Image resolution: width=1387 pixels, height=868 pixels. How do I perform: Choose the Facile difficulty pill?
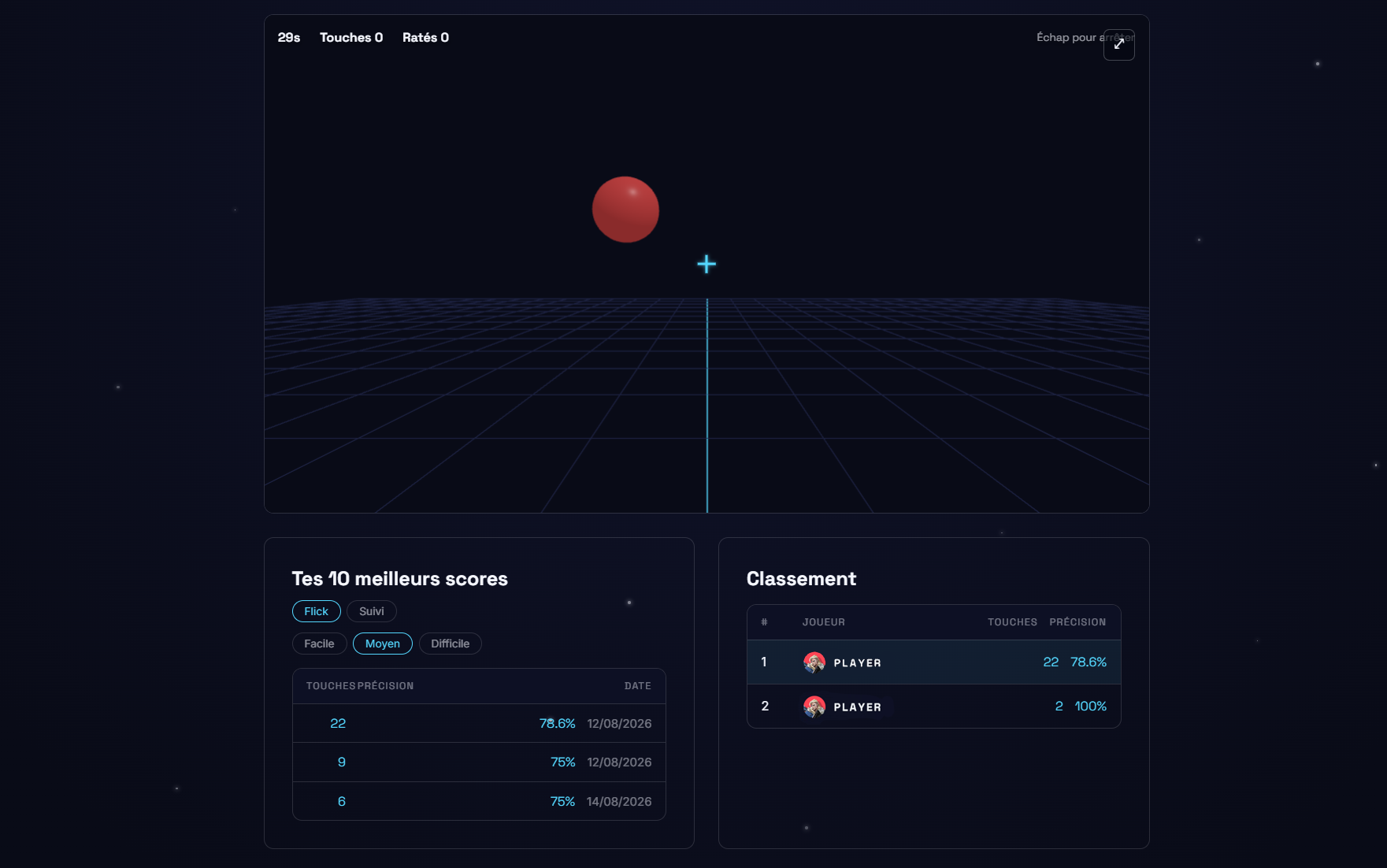point(319,644)
